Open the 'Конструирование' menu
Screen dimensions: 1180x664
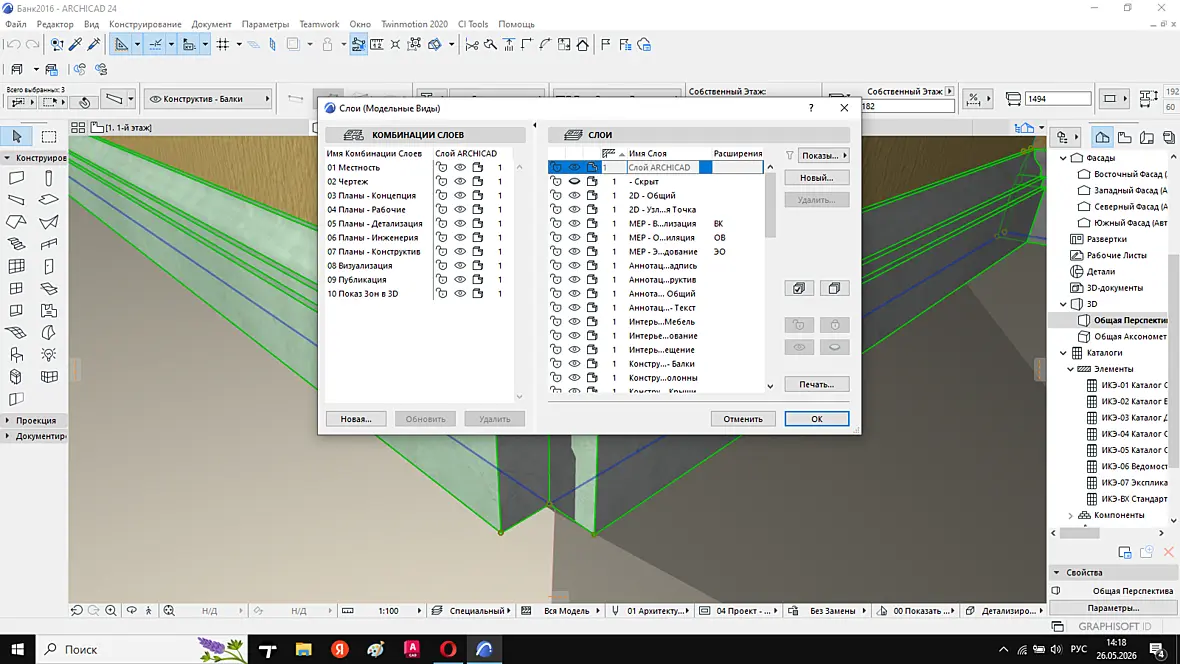pyautogui.click(x=145, y=24)
